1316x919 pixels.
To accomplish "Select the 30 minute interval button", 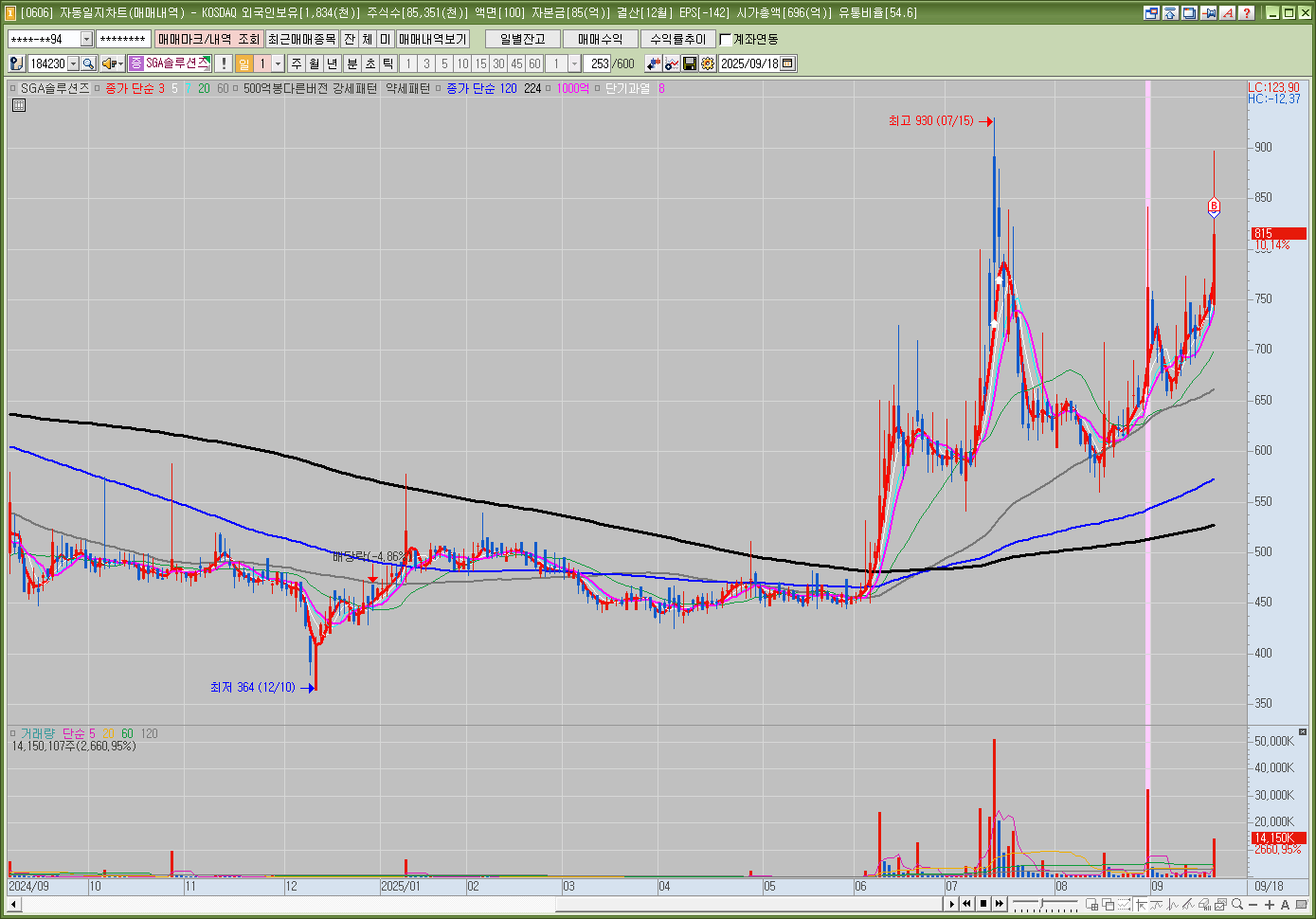I will 498,63.
